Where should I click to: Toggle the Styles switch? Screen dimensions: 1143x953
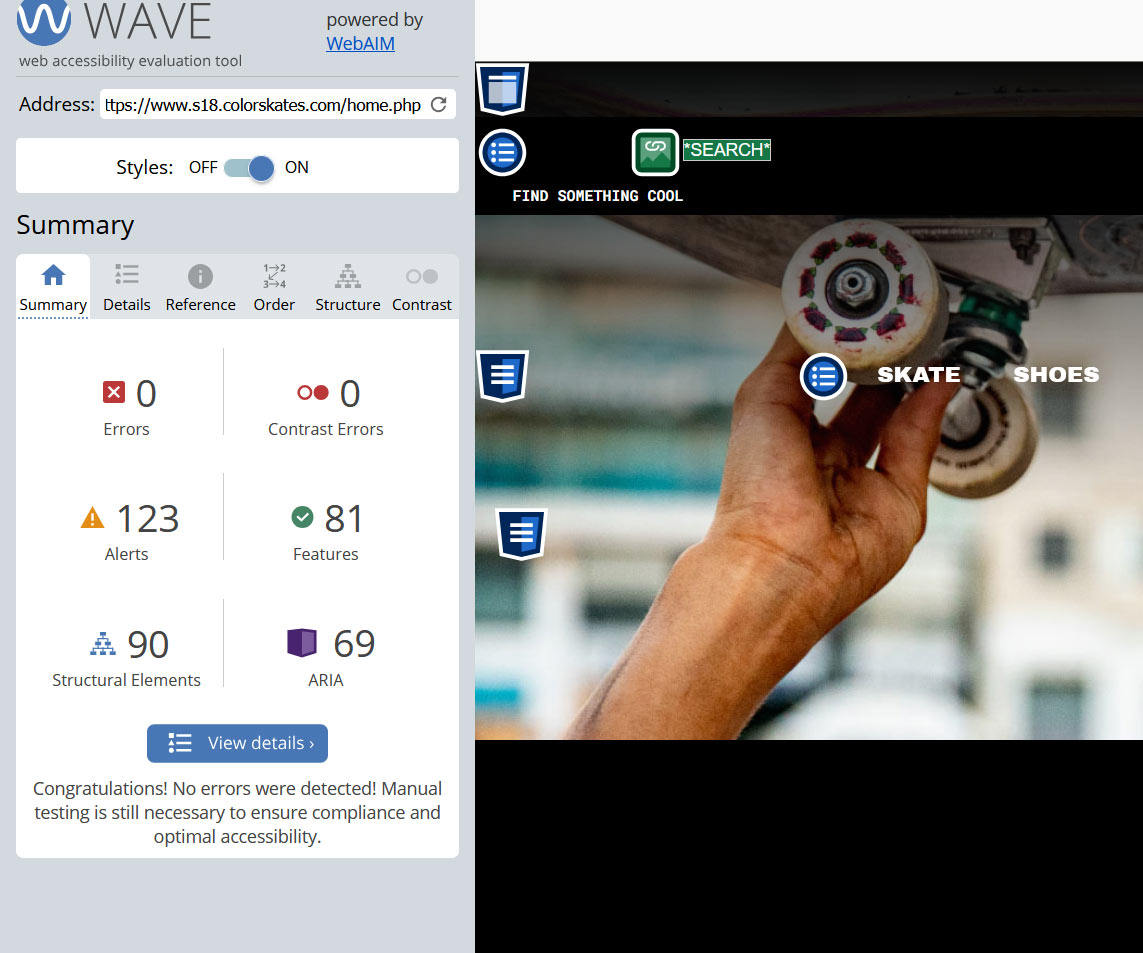[249, 168]
